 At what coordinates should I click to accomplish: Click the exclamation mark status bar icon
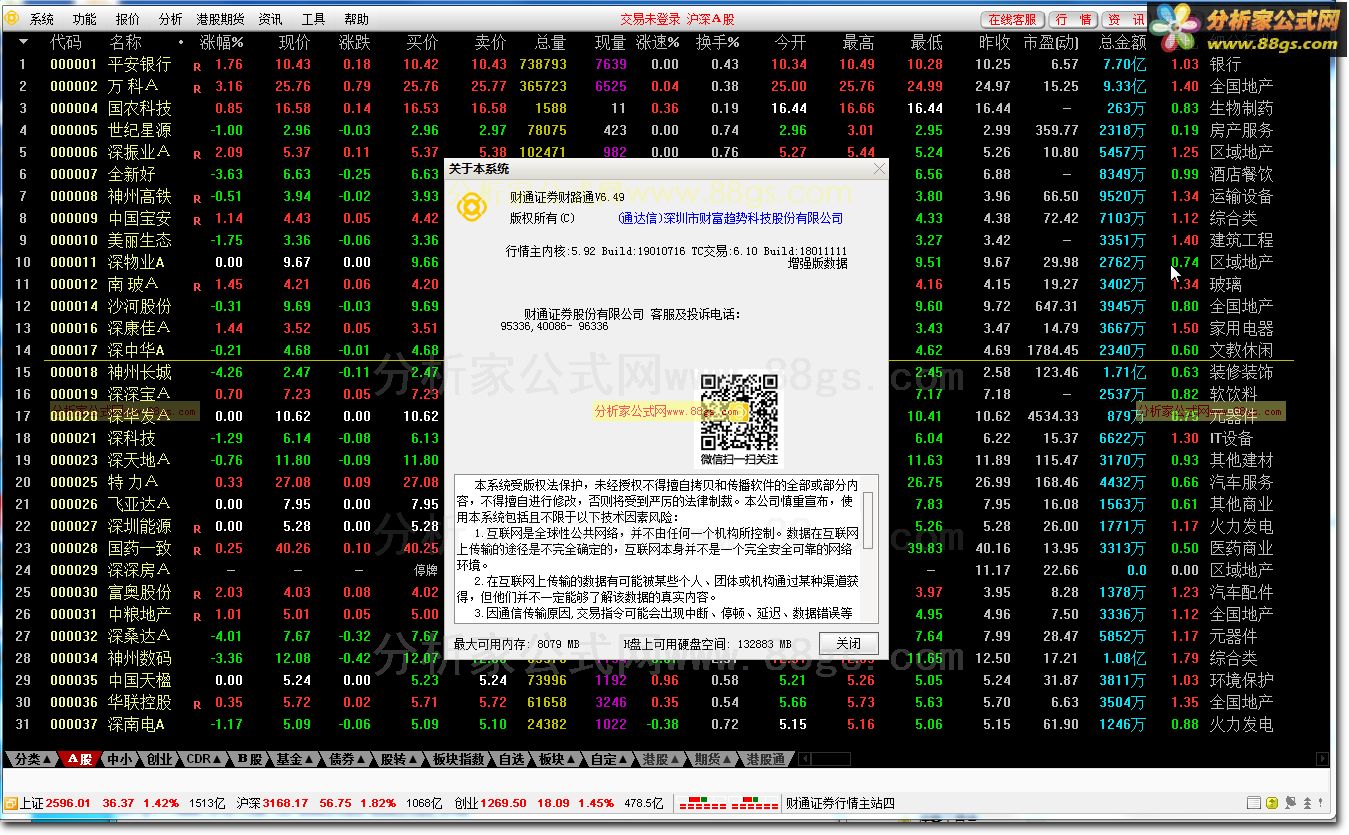(x=1320, y=802)
